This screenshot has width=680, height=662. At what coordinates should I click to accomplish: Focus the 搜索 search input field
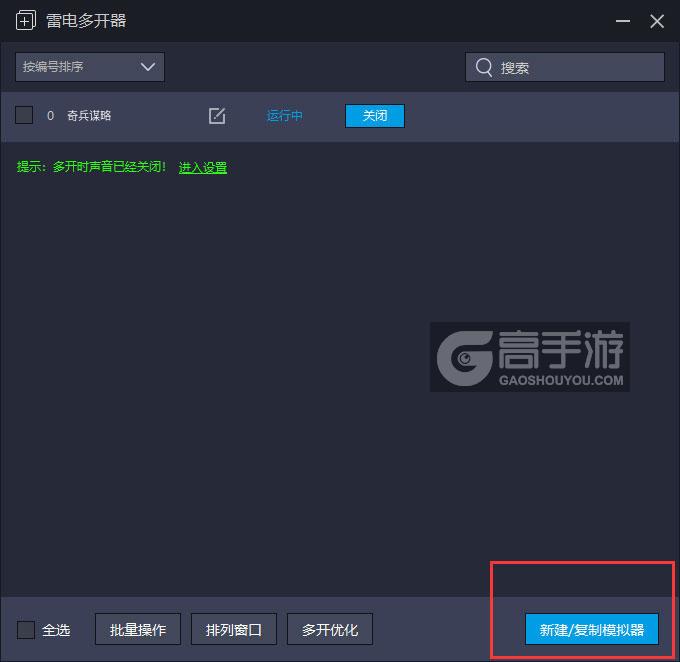click(575, 67)
